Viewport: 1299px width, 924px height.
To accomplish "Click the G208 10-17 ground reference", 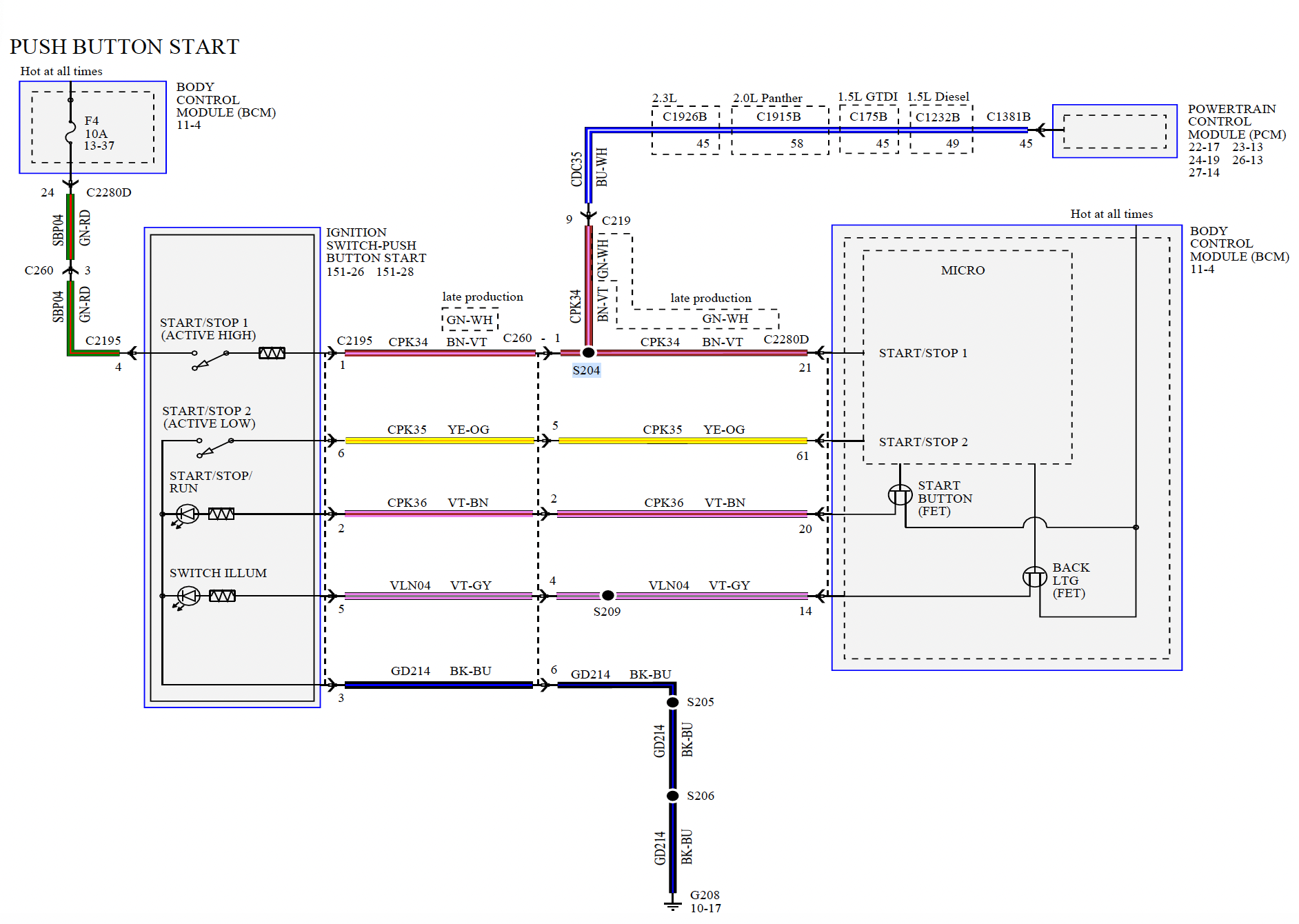I will (705, 902).
